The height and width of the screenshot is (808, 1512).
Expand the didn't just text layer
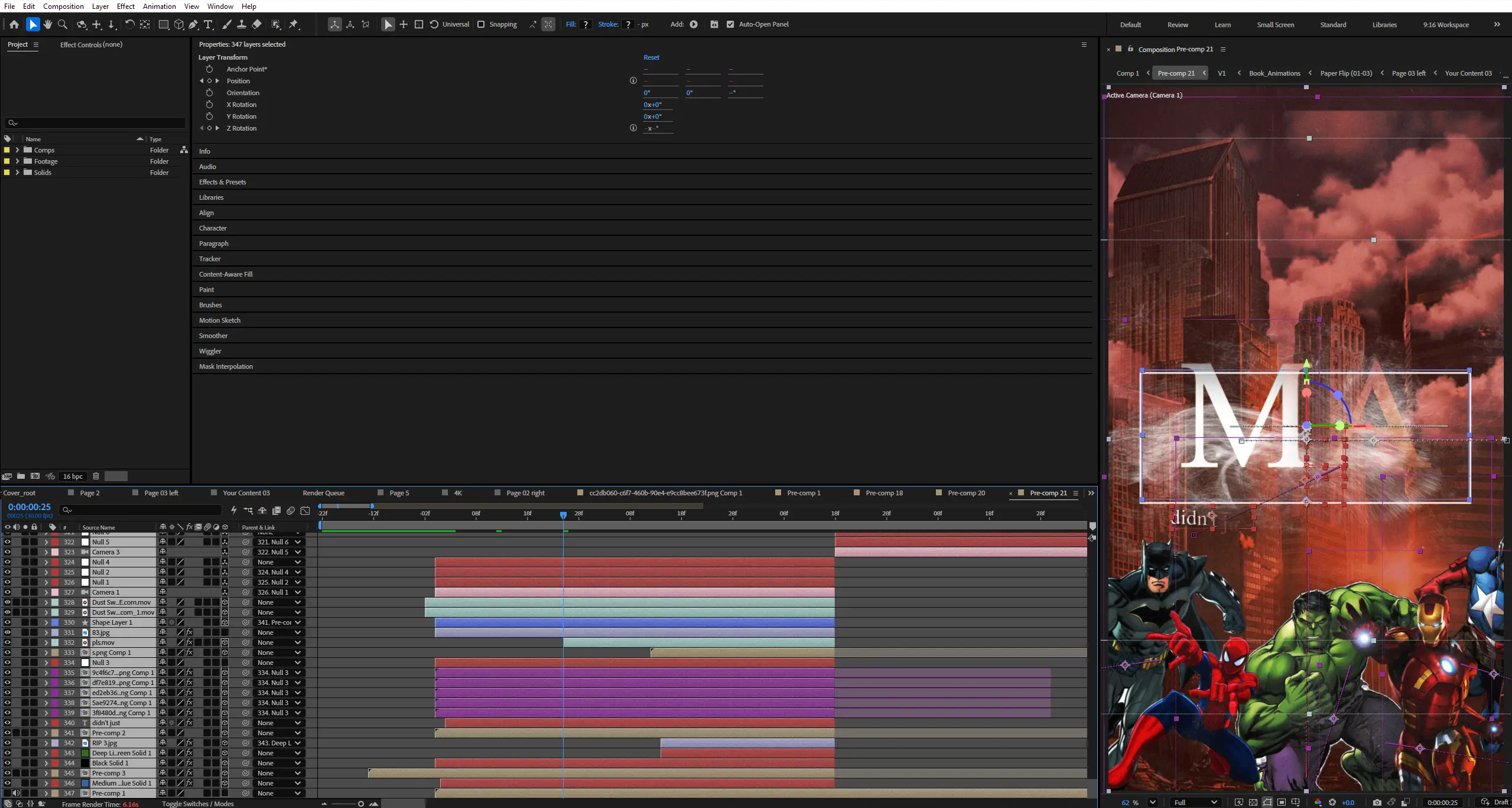click(46, 723)
